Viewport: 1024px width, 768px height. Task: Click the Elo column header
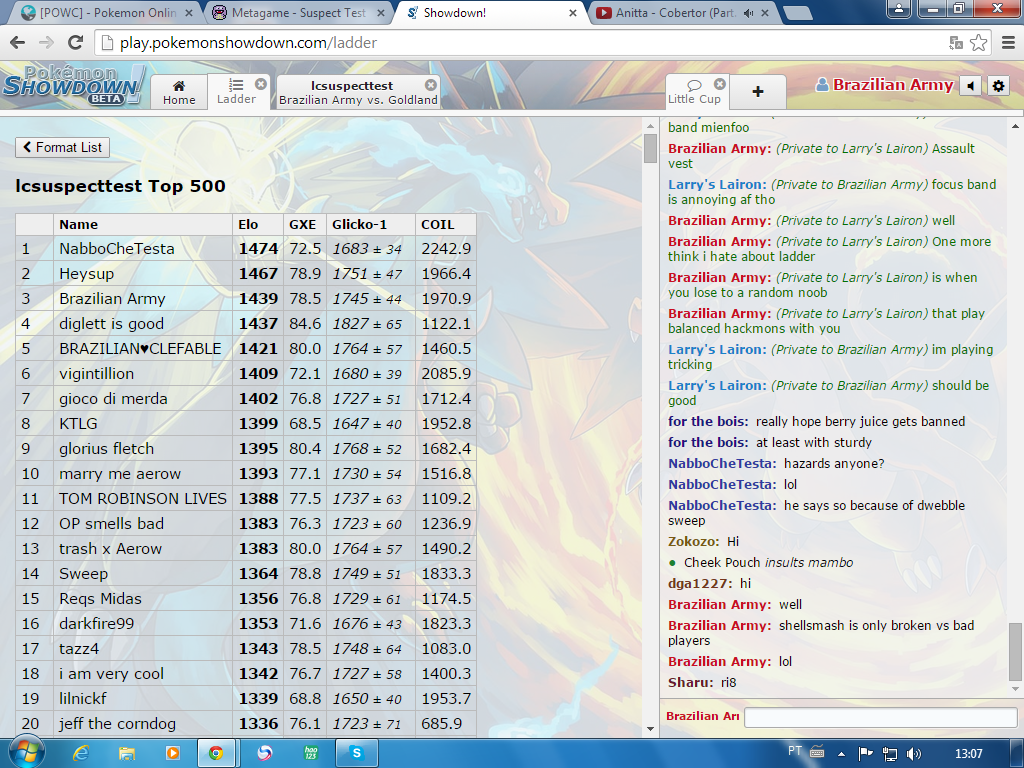point(258,225)
